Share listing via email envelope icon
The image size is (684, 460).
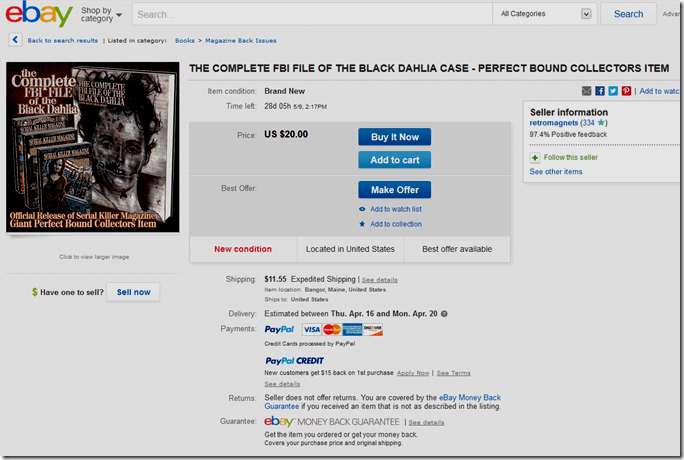click(x=586, y=91)
